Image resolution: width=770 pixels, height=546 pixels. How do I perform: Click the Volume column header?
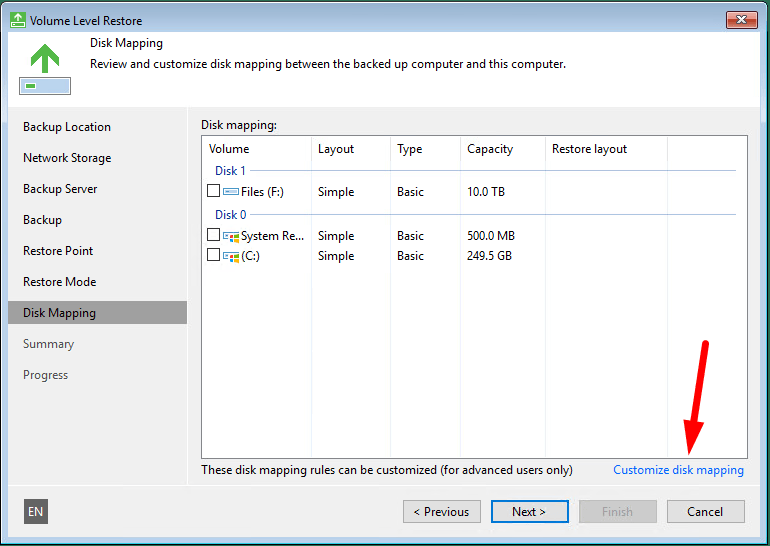(229, 149)
